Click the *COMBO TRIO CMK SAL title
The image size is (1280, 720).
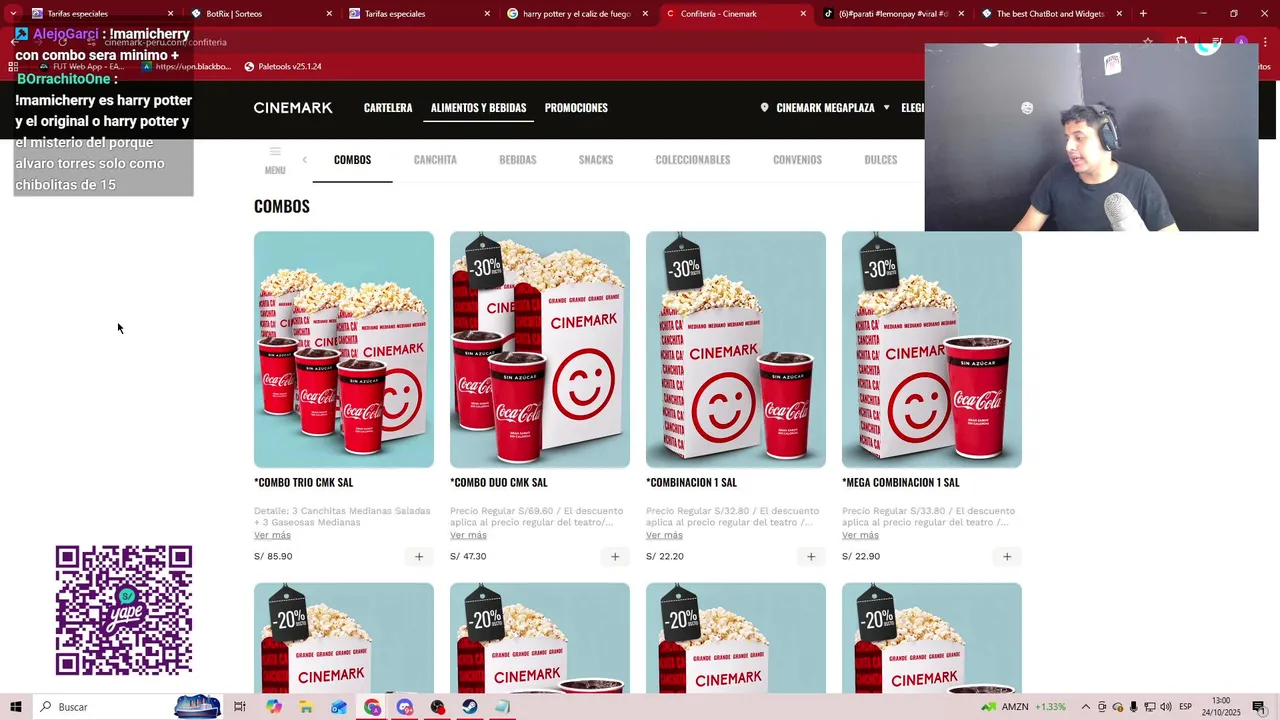click(304, 483)
